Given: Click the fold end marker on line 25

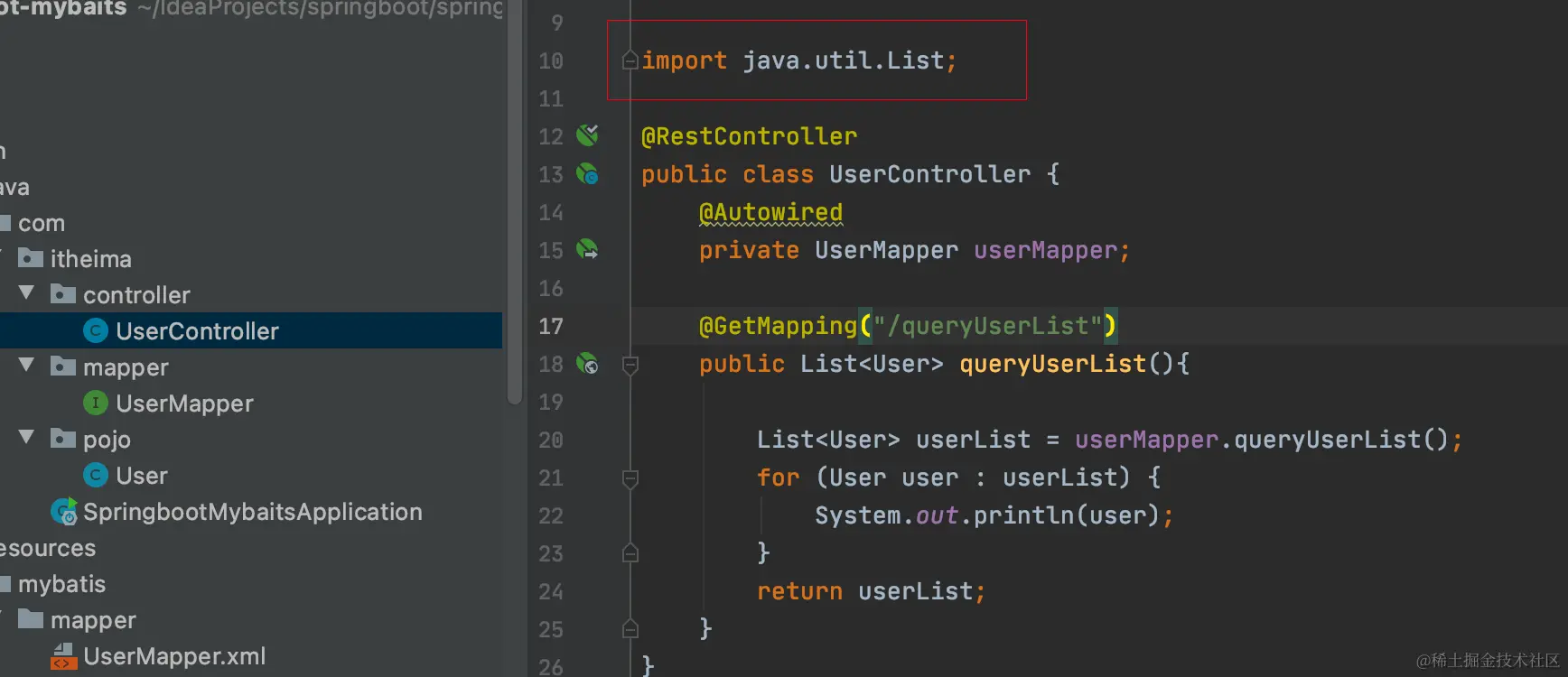Looking at the screenshot, I should click(630, 628).
